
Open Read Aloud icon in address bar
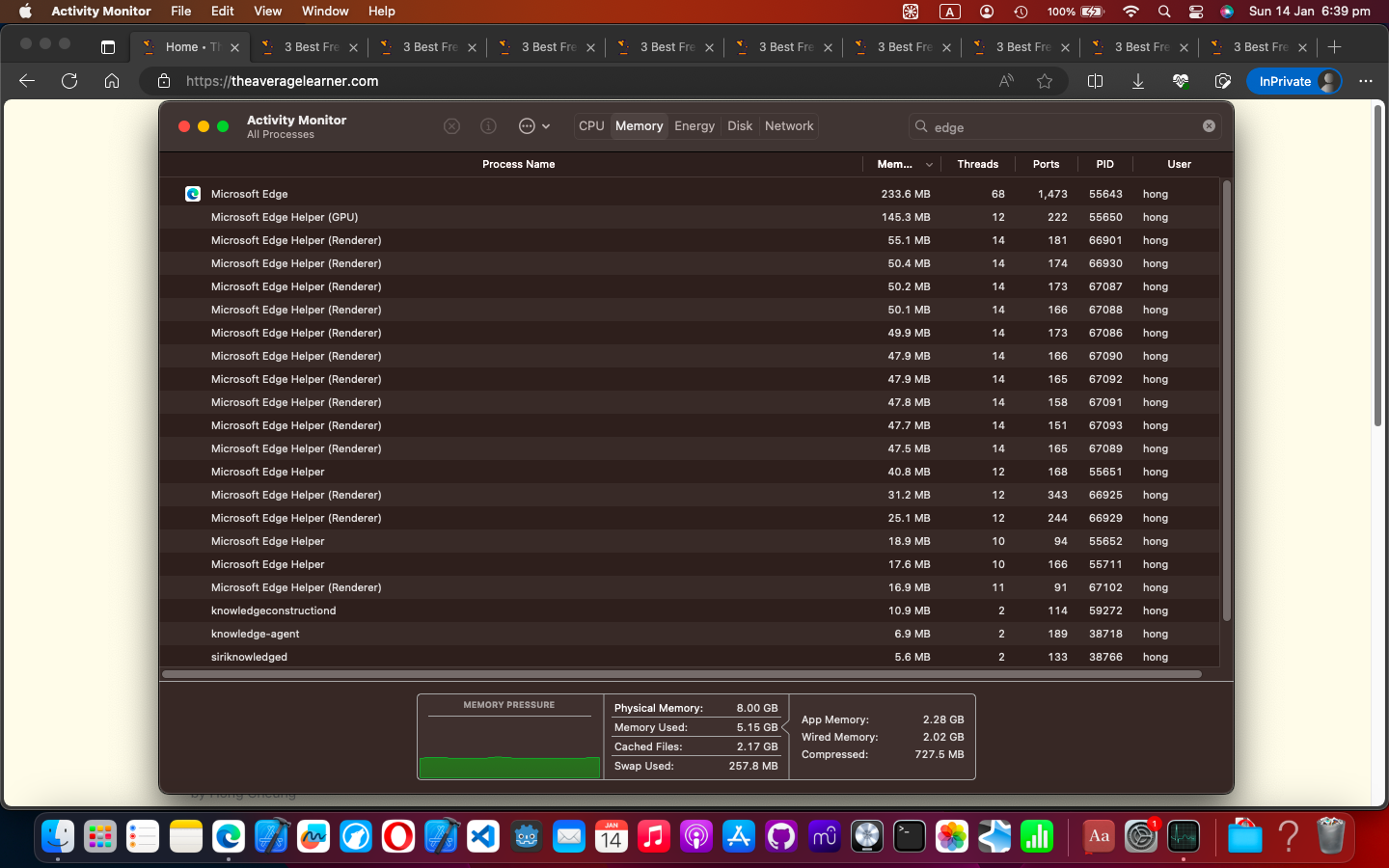pos(1006,81)
